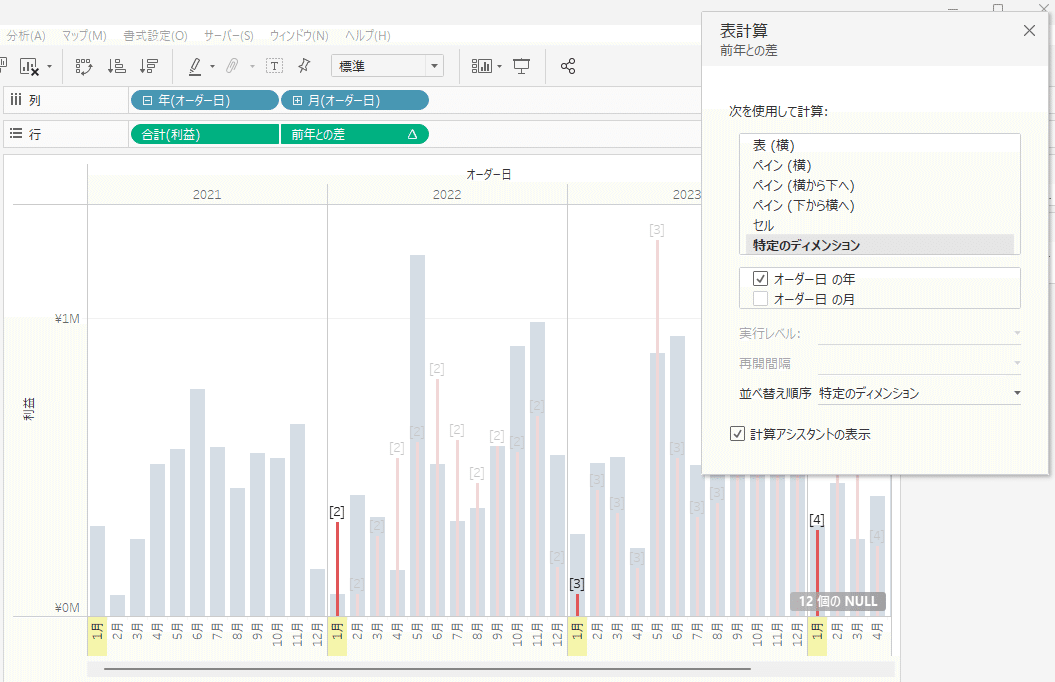Open the 並べ替え順序 dropdown
1055x682 pixels.
[920, 393]
